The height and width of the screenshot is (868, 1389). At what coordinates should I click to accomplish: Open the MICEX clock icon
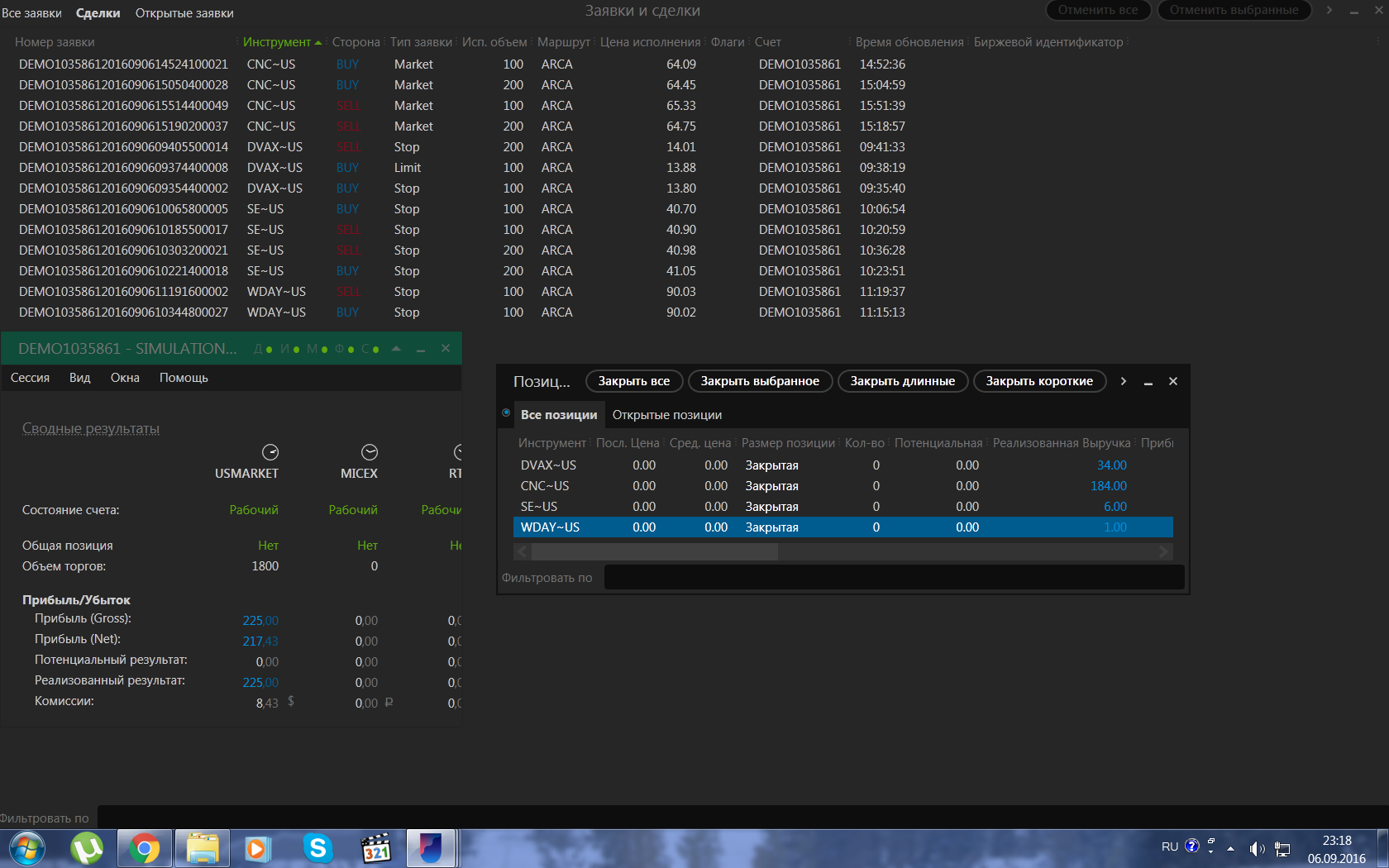(370, 452)
